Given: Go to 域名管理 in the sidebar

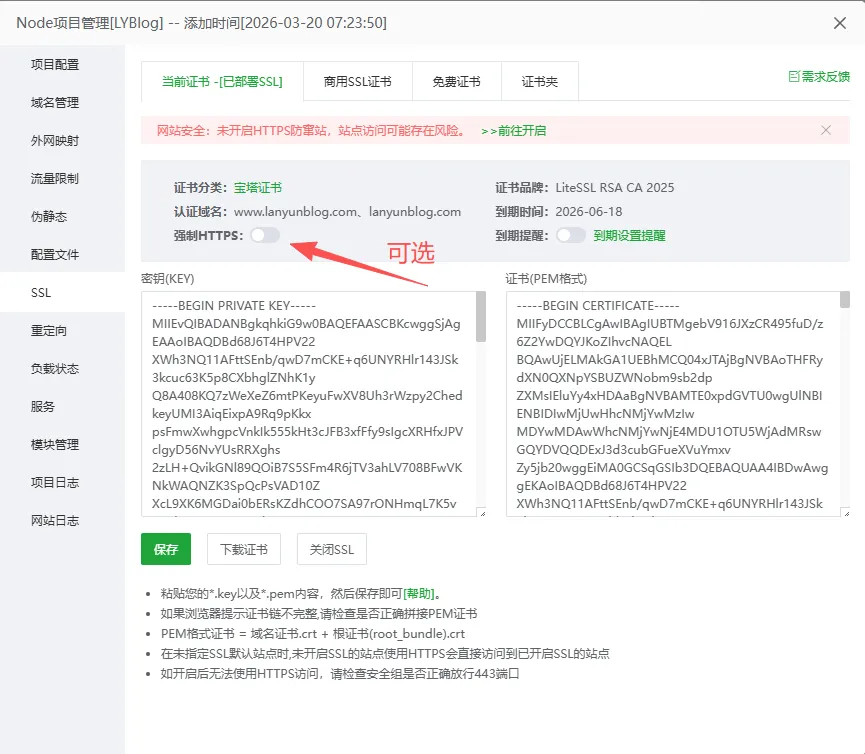Looking at the screenshot, I should 55,103.
